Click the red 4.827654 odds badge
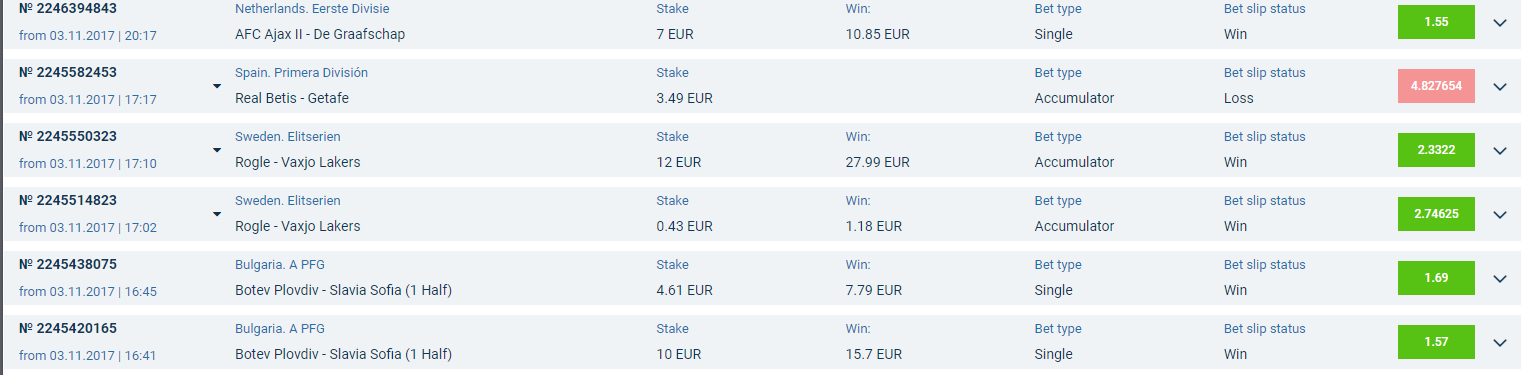 point(1436,86)
